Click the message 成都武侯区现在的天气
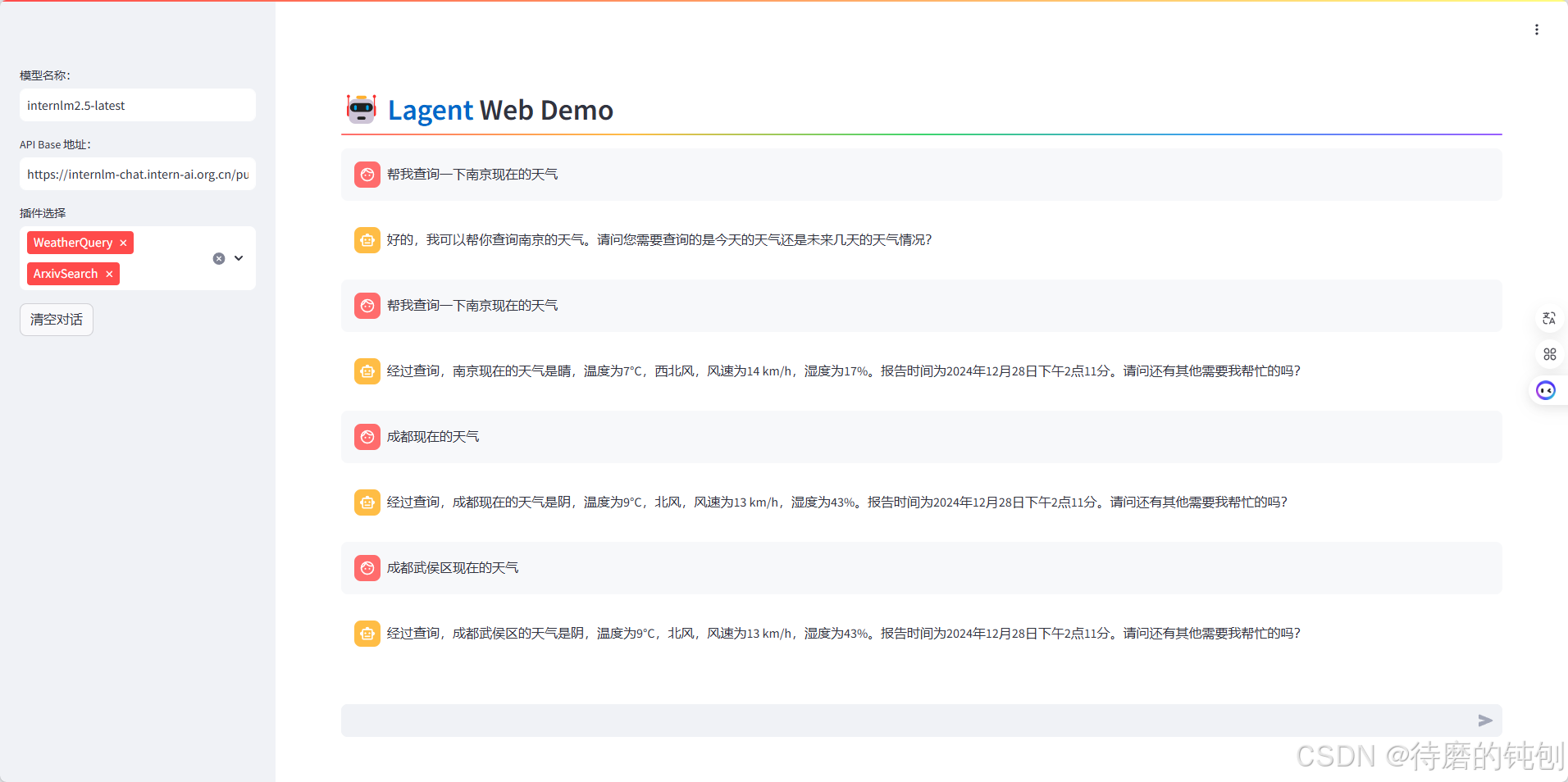The height and width of the screenshot is (782, 1568). (453, 568)
